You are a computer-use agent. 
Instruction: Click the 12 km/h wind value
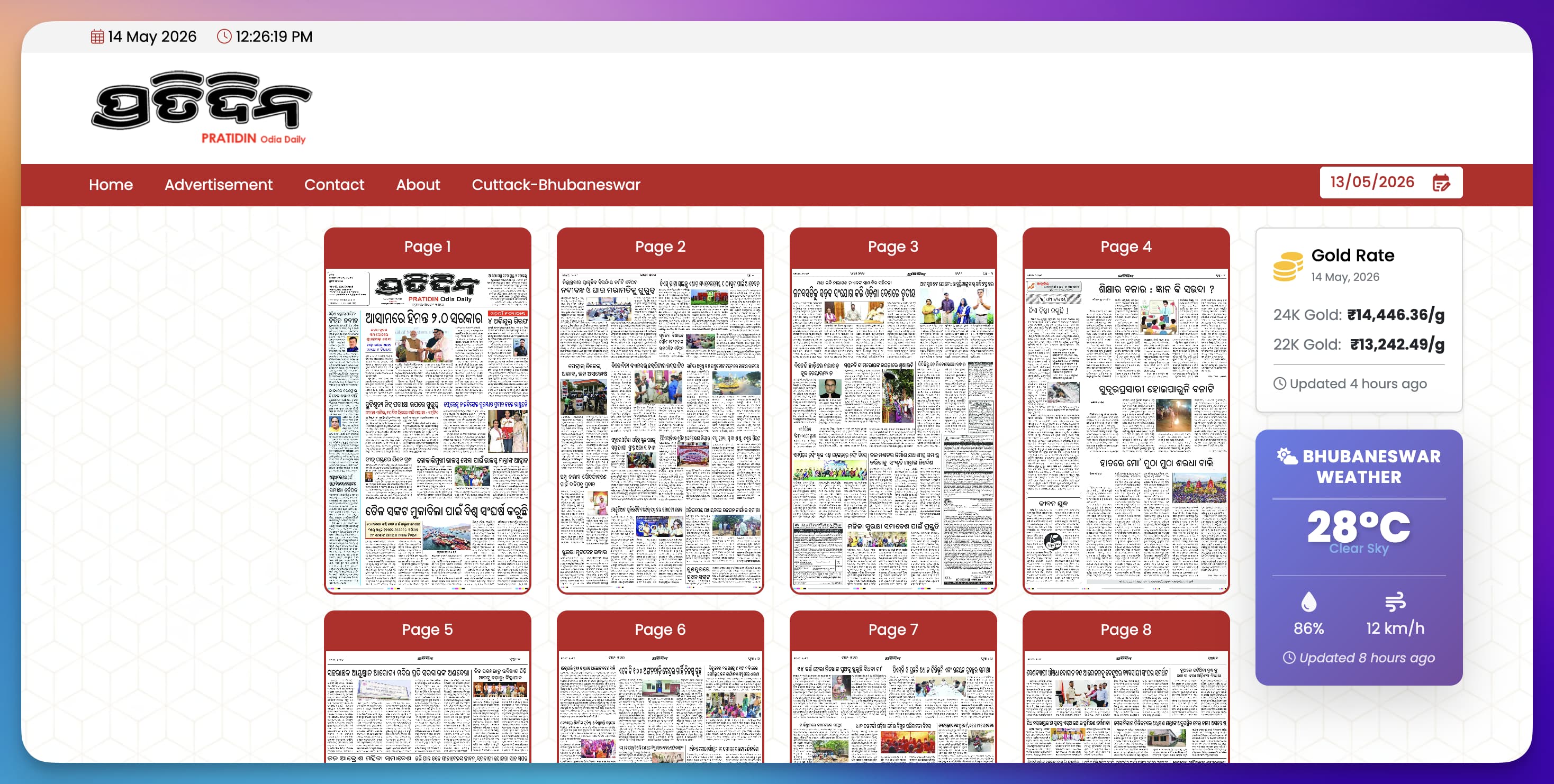(x=1395, y=628)
